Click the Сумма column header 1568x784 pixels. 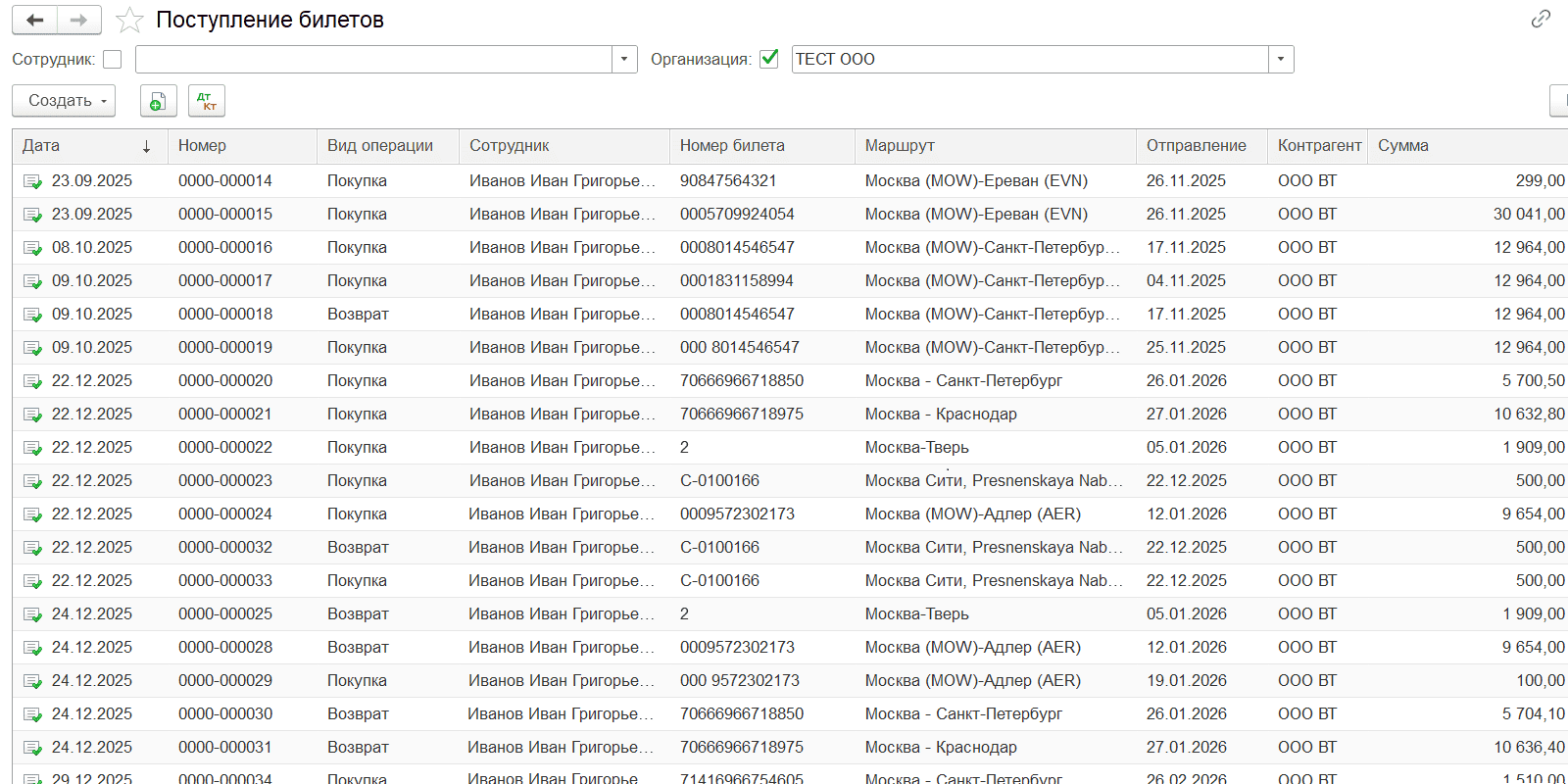click(1403, 146)
